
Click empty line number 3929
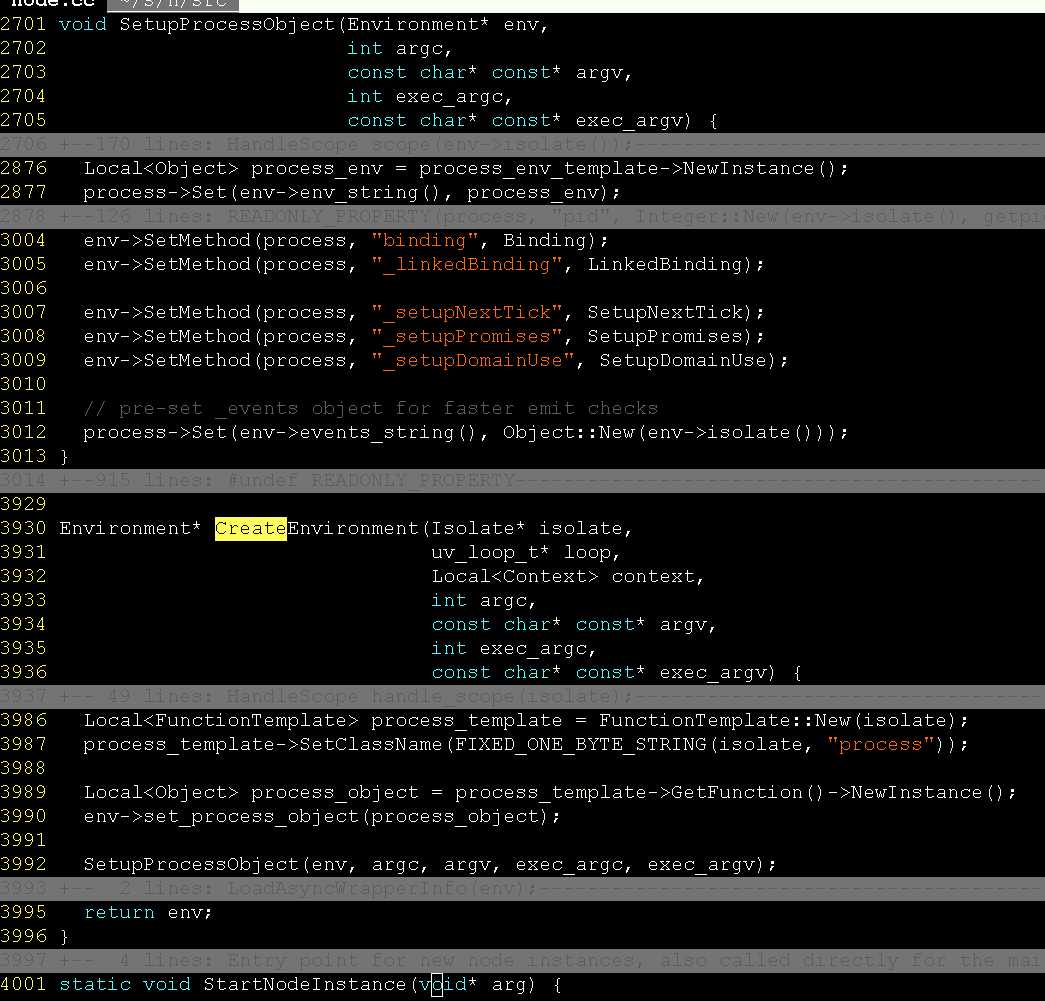pyautogui.click(x=23, y=504)
